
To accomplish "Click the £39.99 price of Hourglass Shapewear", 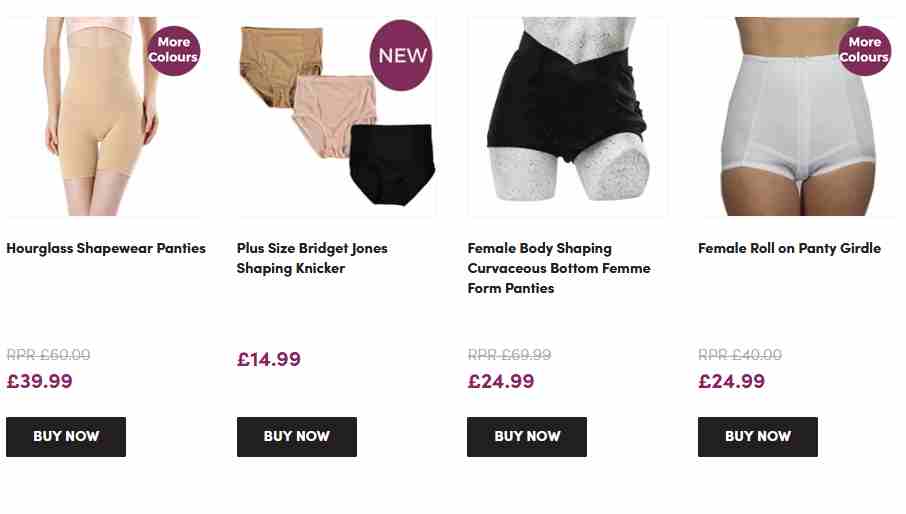I will 39,381.
